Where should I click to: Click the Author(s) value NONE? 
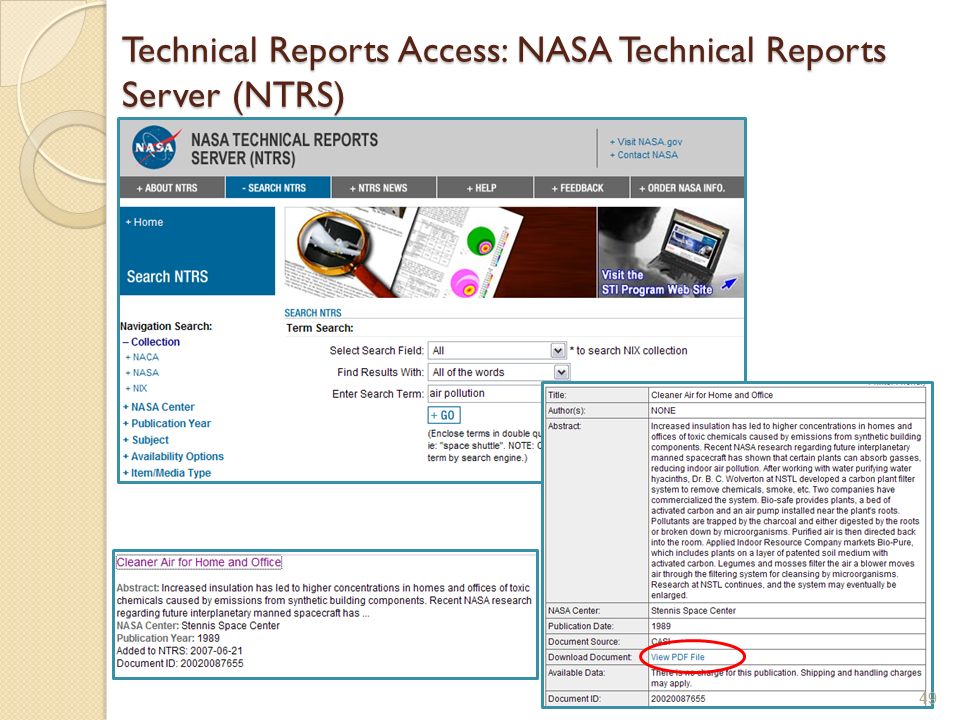coord(663,411)
